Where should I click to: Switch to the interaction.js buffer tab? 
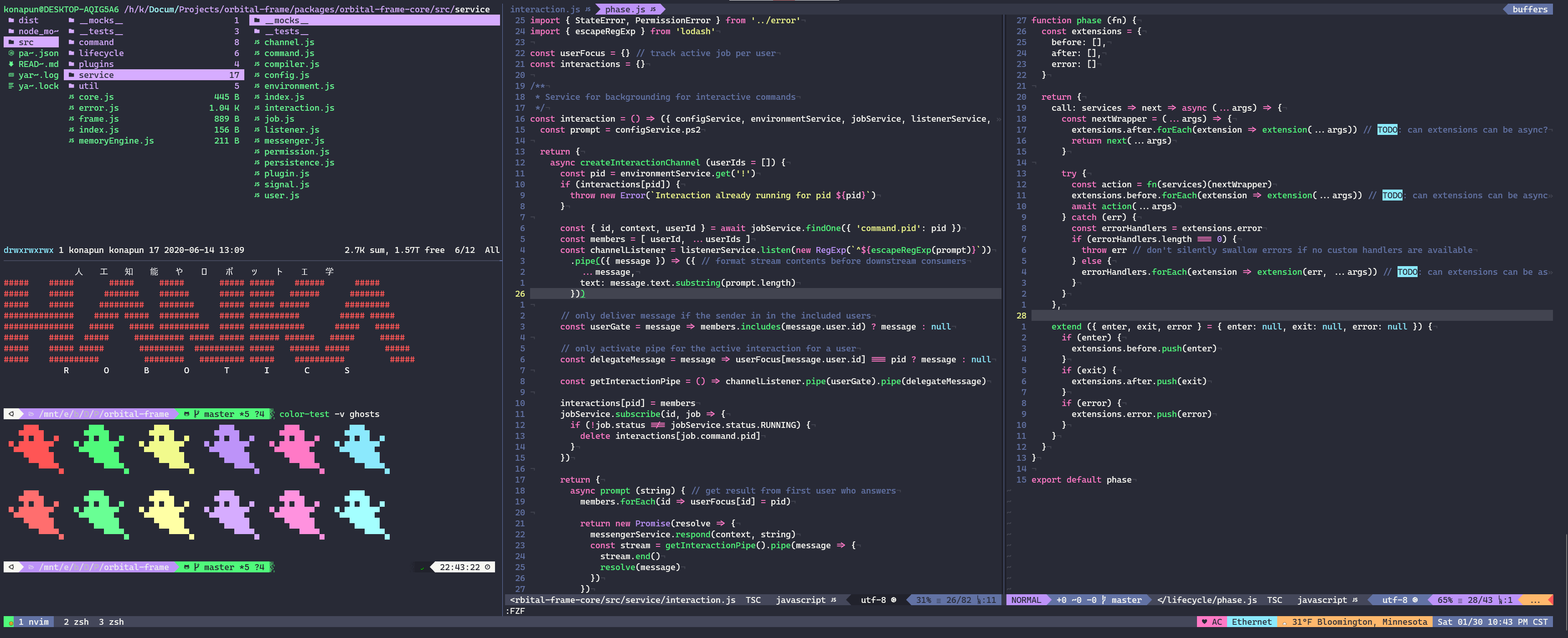coord(545,9)
